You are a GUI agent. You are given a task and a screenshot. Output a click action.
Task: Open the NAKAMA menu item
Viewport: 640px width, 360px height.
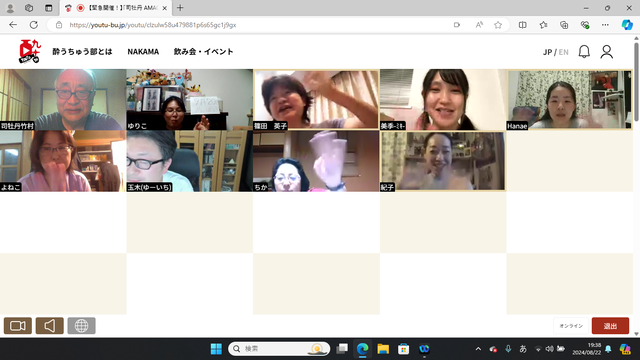point(143,51)
